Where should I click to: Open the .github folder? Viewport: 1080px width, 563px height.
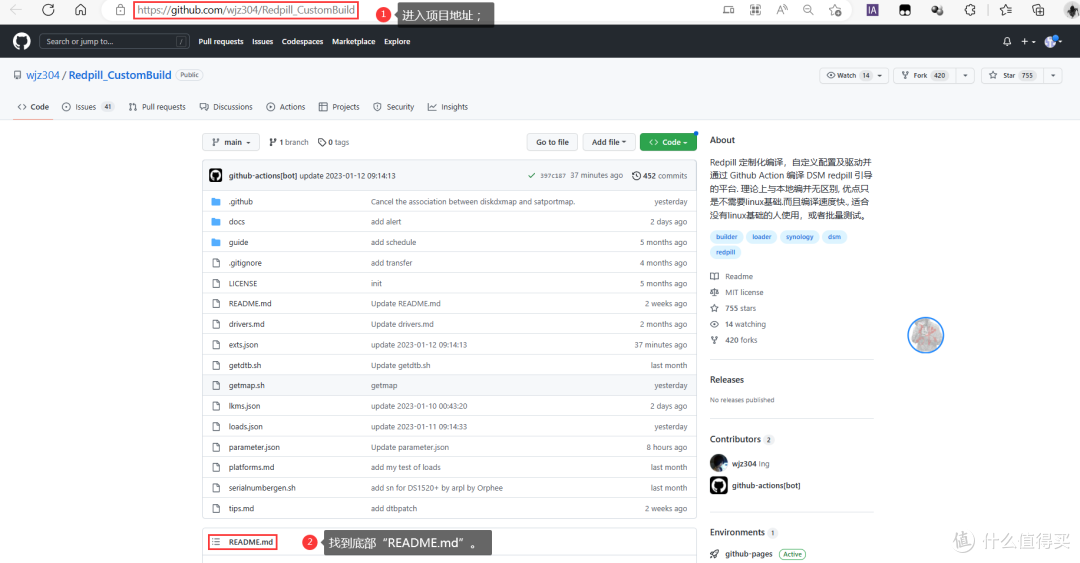pyautogui.click(x=240, y=201)
